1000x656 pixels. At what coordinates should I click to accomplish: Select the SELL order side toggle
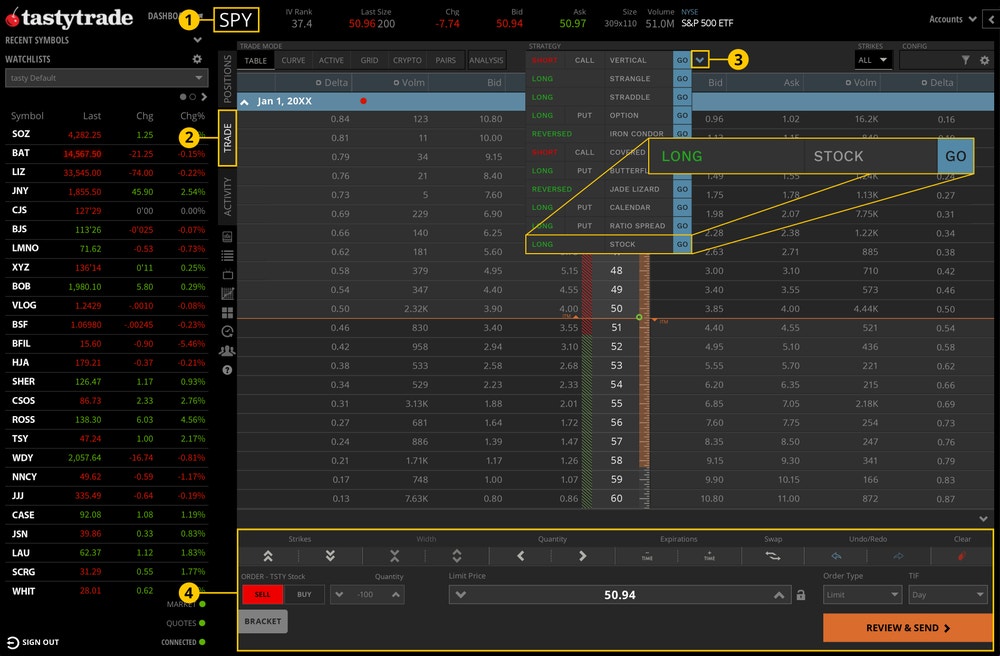tap(262, 594)
